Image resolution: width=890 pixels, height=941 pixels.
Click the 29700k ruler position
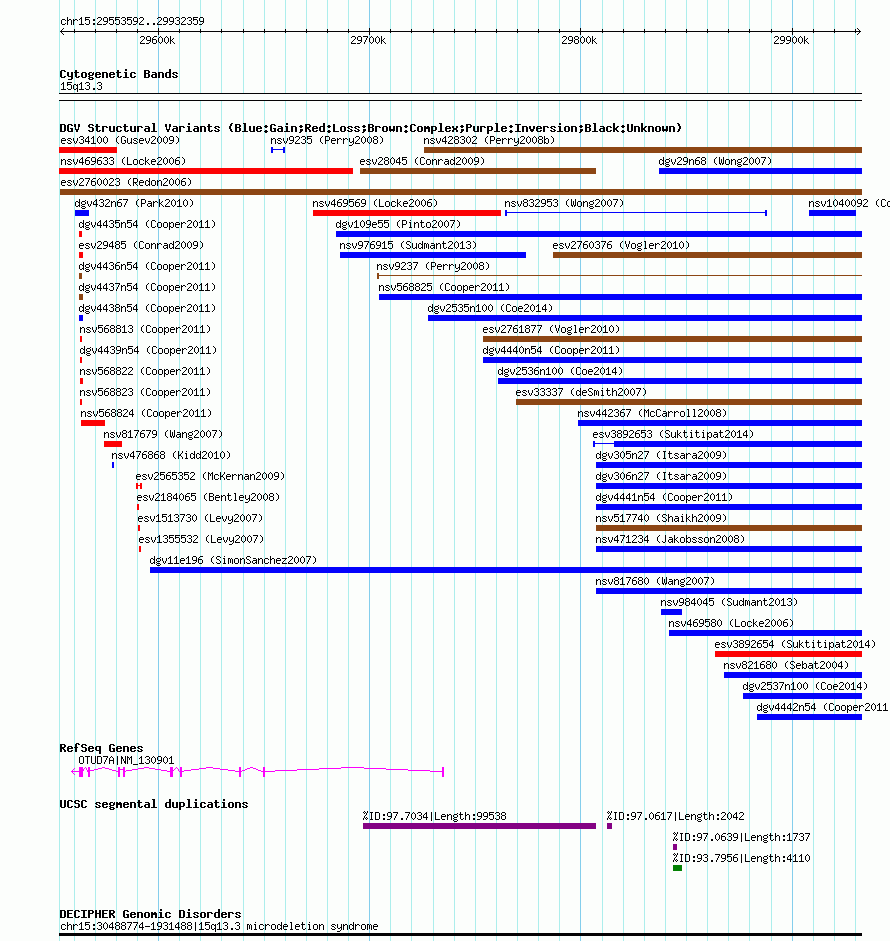coord(368,40)
